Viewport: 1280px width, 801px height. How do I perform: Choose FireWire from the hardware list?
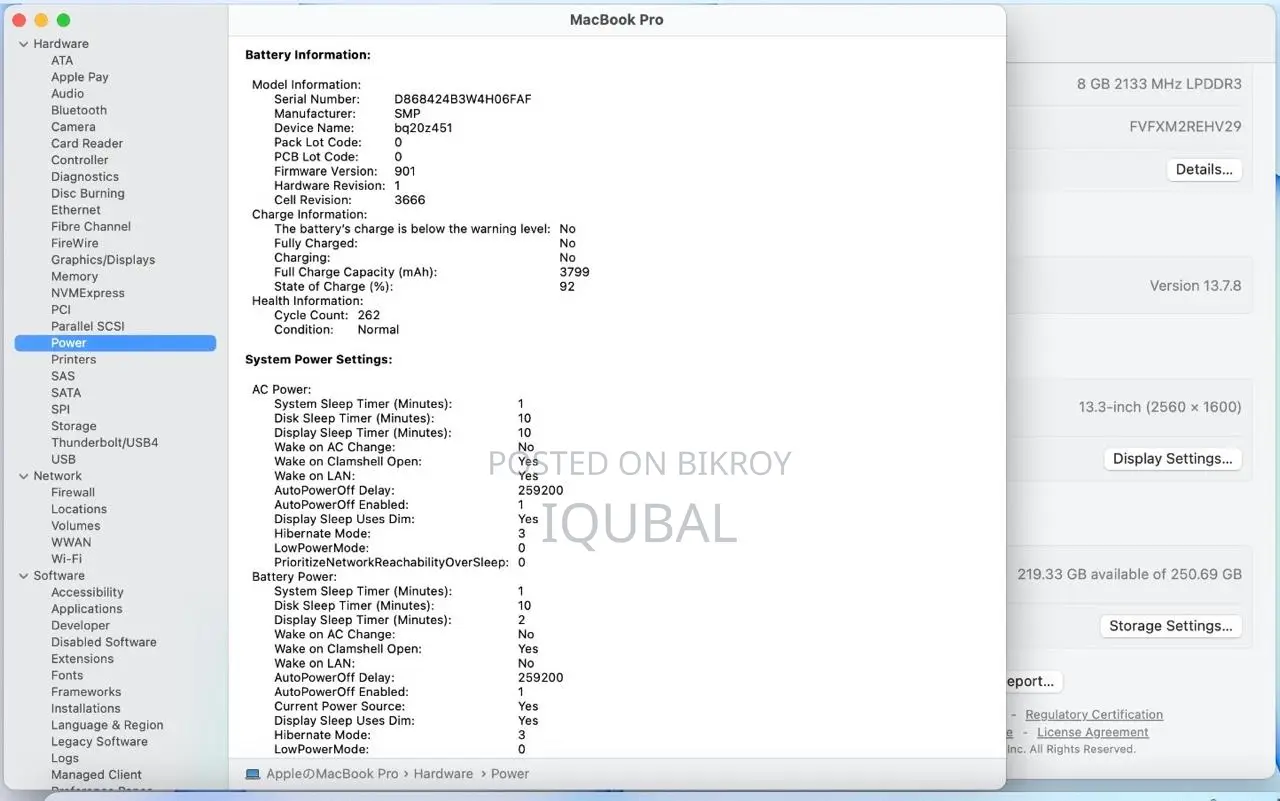coord(75,243)
